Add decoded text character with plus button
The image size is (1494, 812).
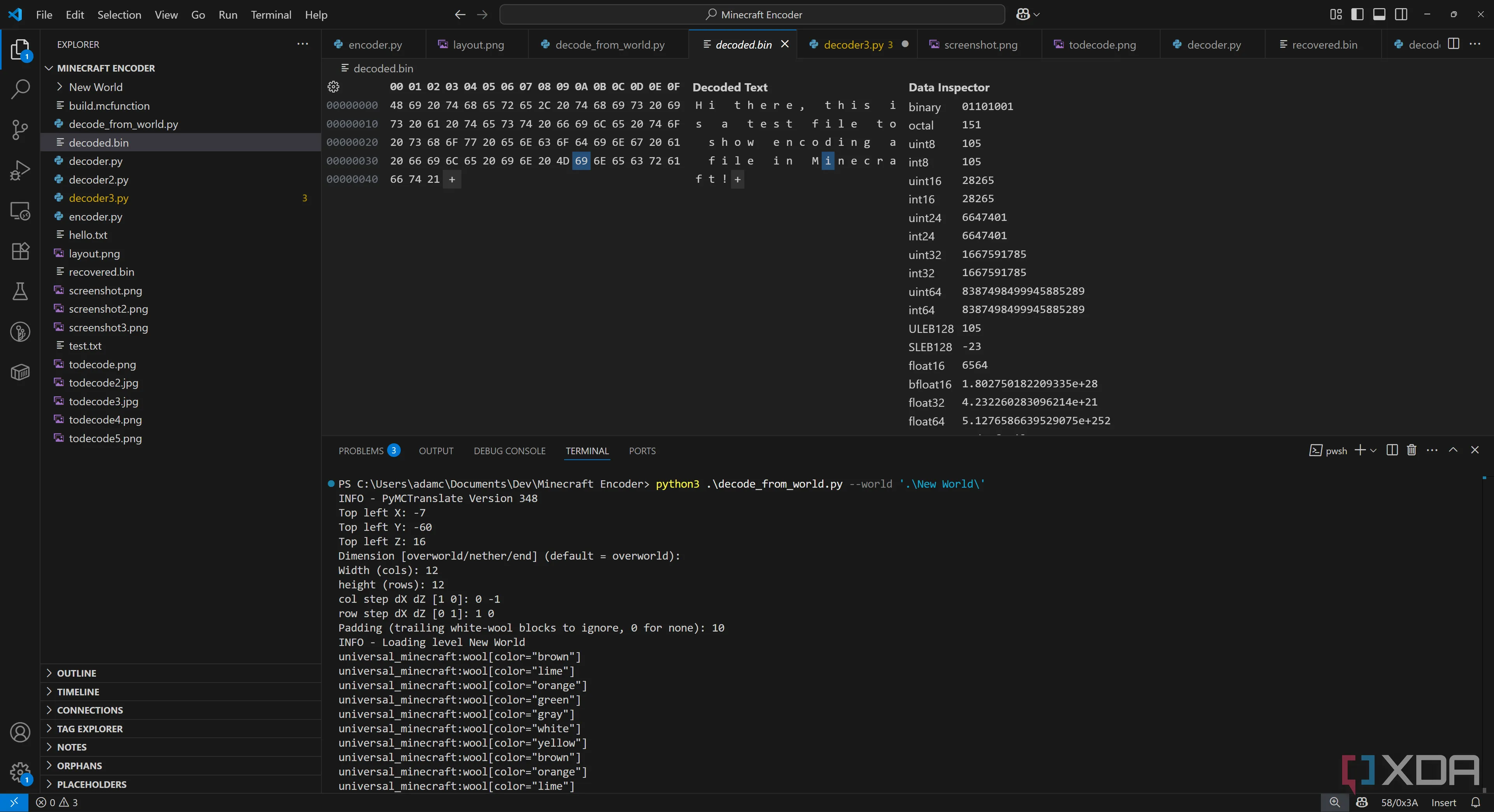tap(737, 179)
